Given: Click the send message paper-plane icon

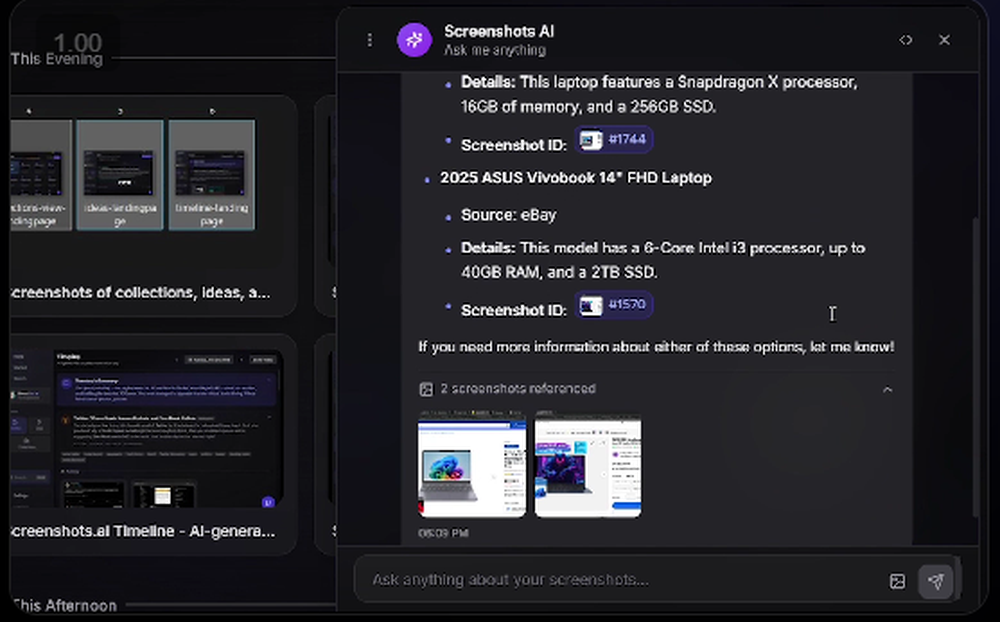Looking at the screenshot, I should (936, 579).
